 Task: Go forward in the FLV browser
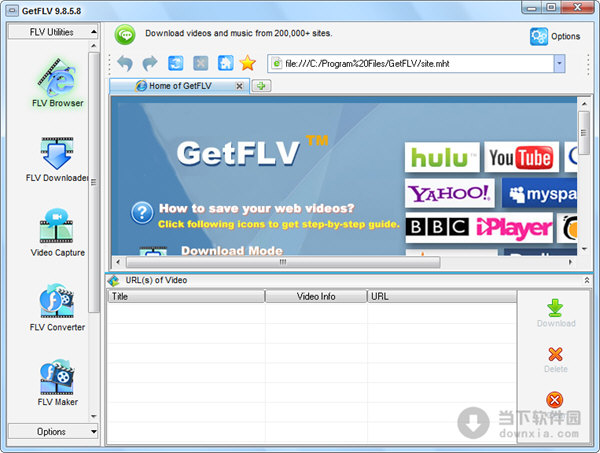point(150,63)
